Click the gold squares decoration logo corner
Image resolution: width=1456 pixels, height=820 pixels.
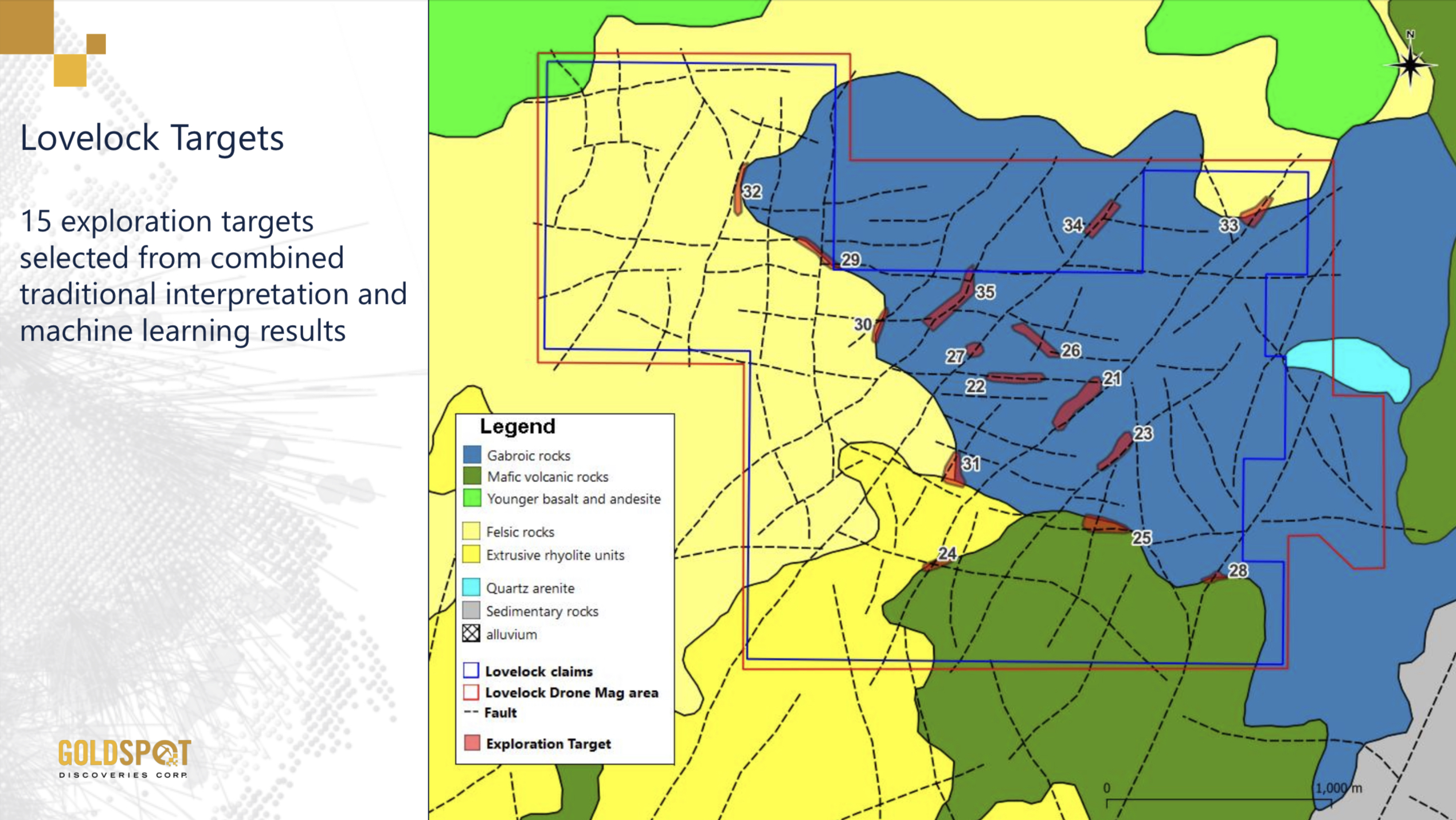(53, 43)
